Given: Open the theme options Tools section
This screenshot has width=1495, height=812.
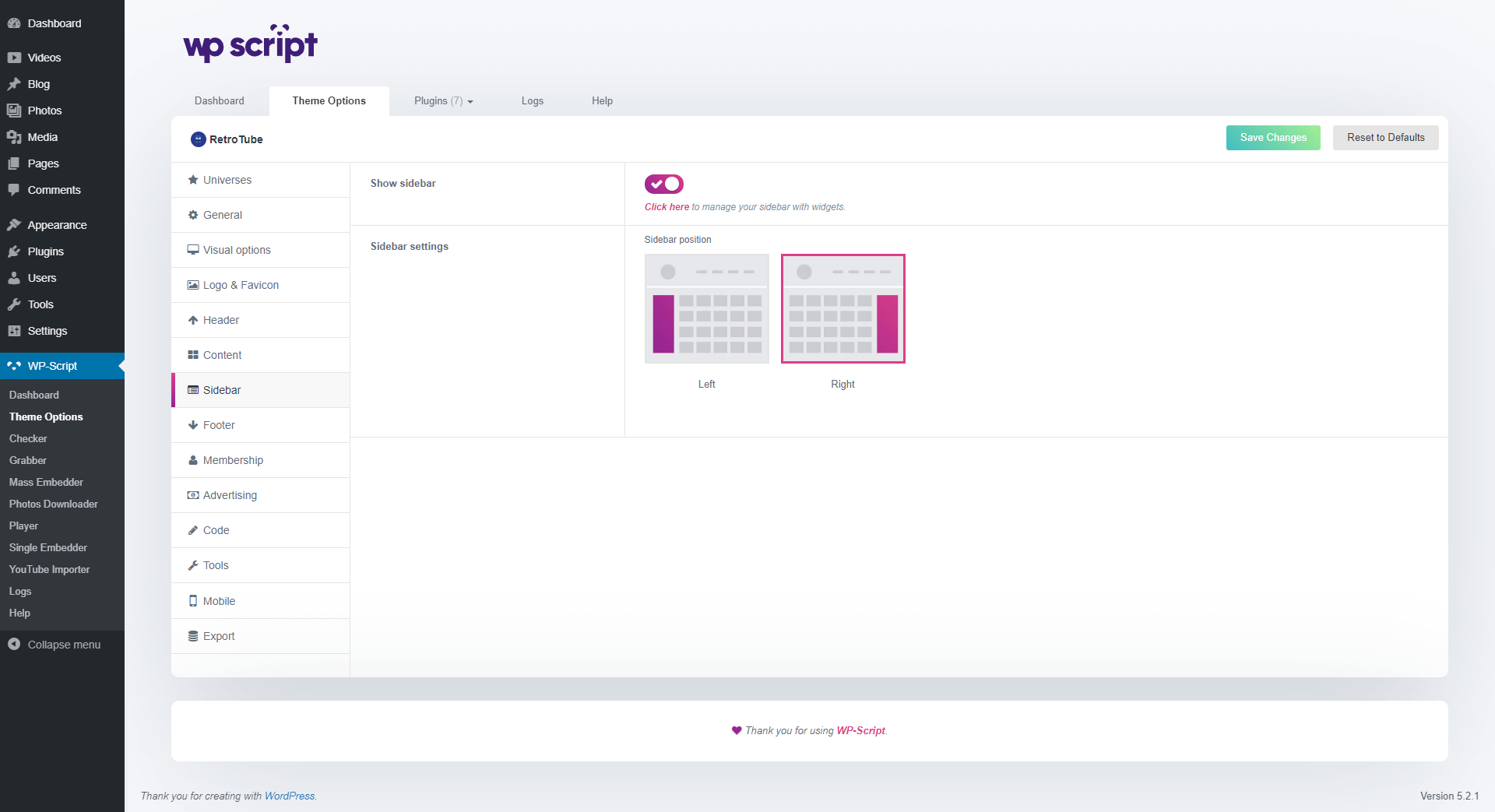Looking at the screenshot, I should click(x=261, y=565).
